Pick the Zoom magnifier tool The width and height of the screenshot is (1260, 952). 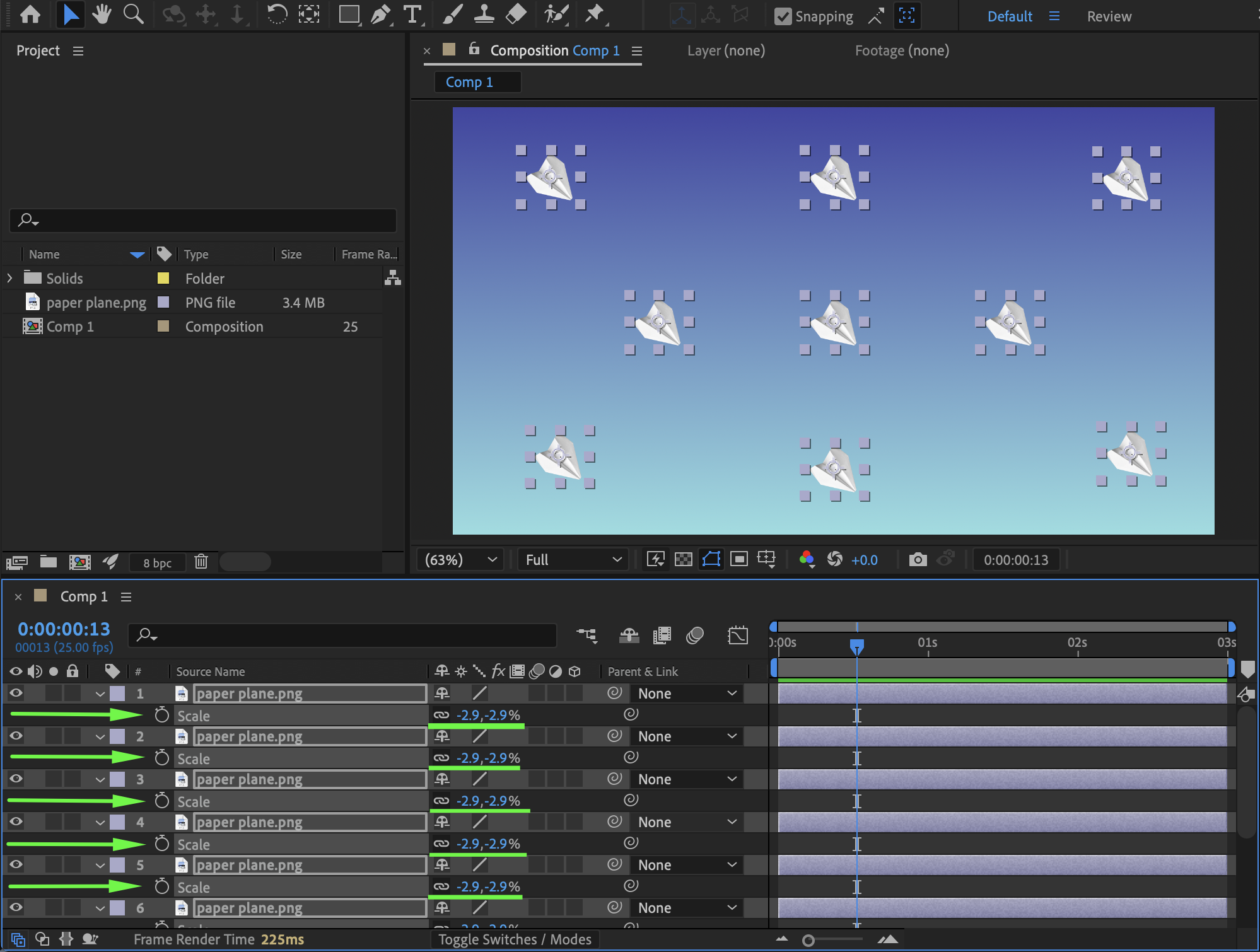pyautogui.click(x=133, y=15)
